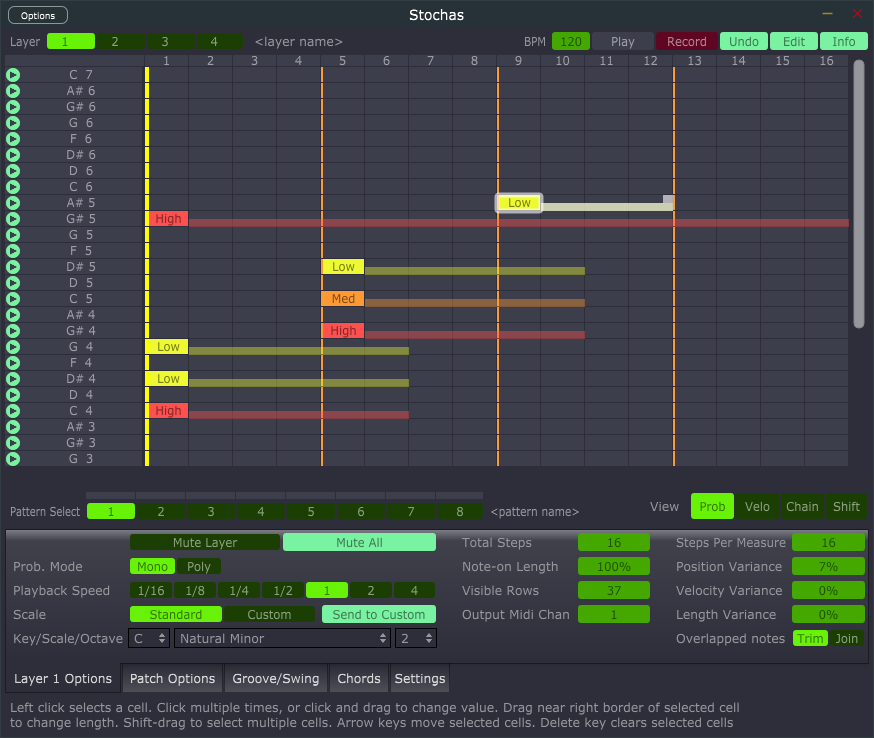Expand the Natural Minor scale dropdown
Screen dimensions: 874x738
click(x=283, y=638)
